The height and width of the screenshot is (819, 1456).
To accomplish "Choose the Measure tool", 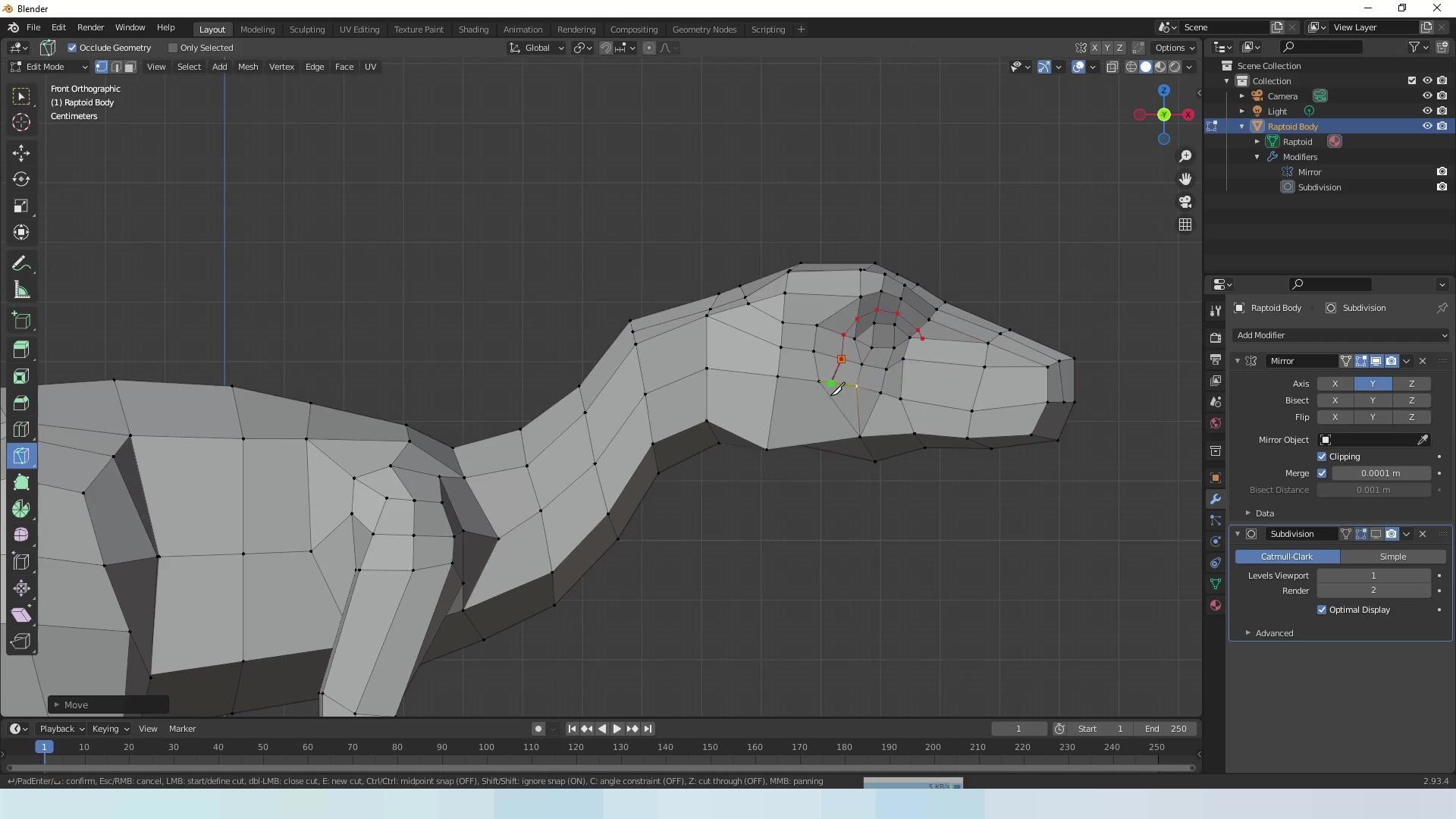I will [21, 290].
